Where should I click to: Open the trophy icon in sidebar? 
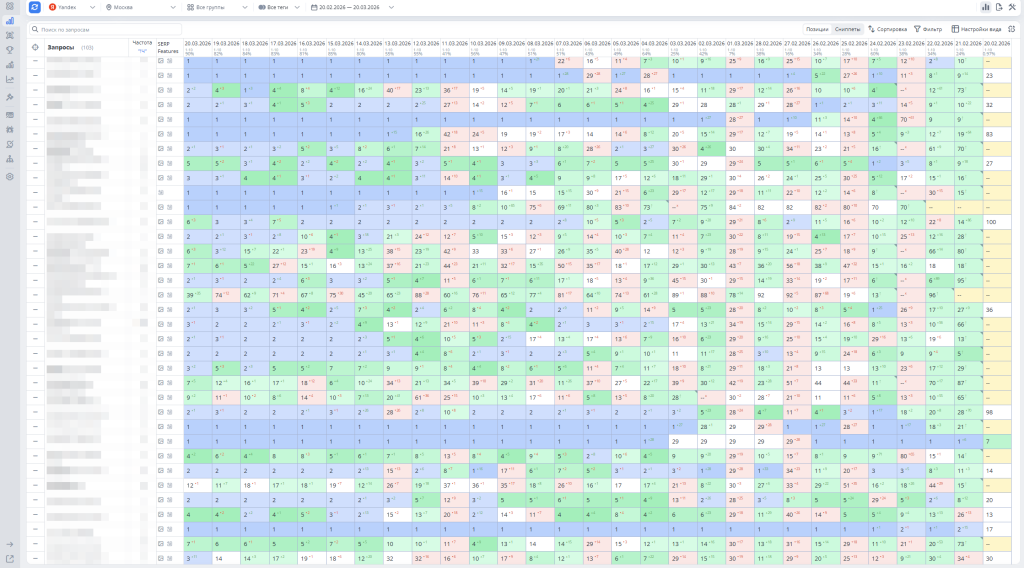tap(10, 50)
